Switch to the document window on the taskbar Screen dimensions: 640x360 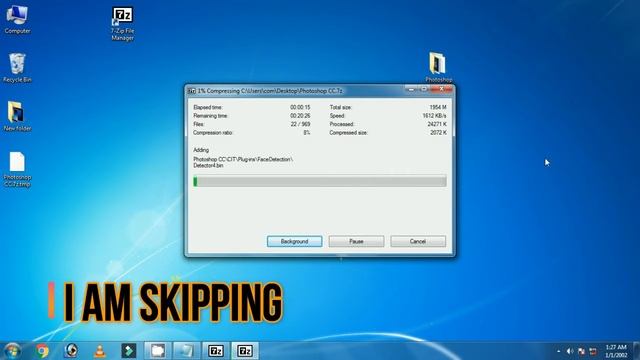(x=187, y=351)
